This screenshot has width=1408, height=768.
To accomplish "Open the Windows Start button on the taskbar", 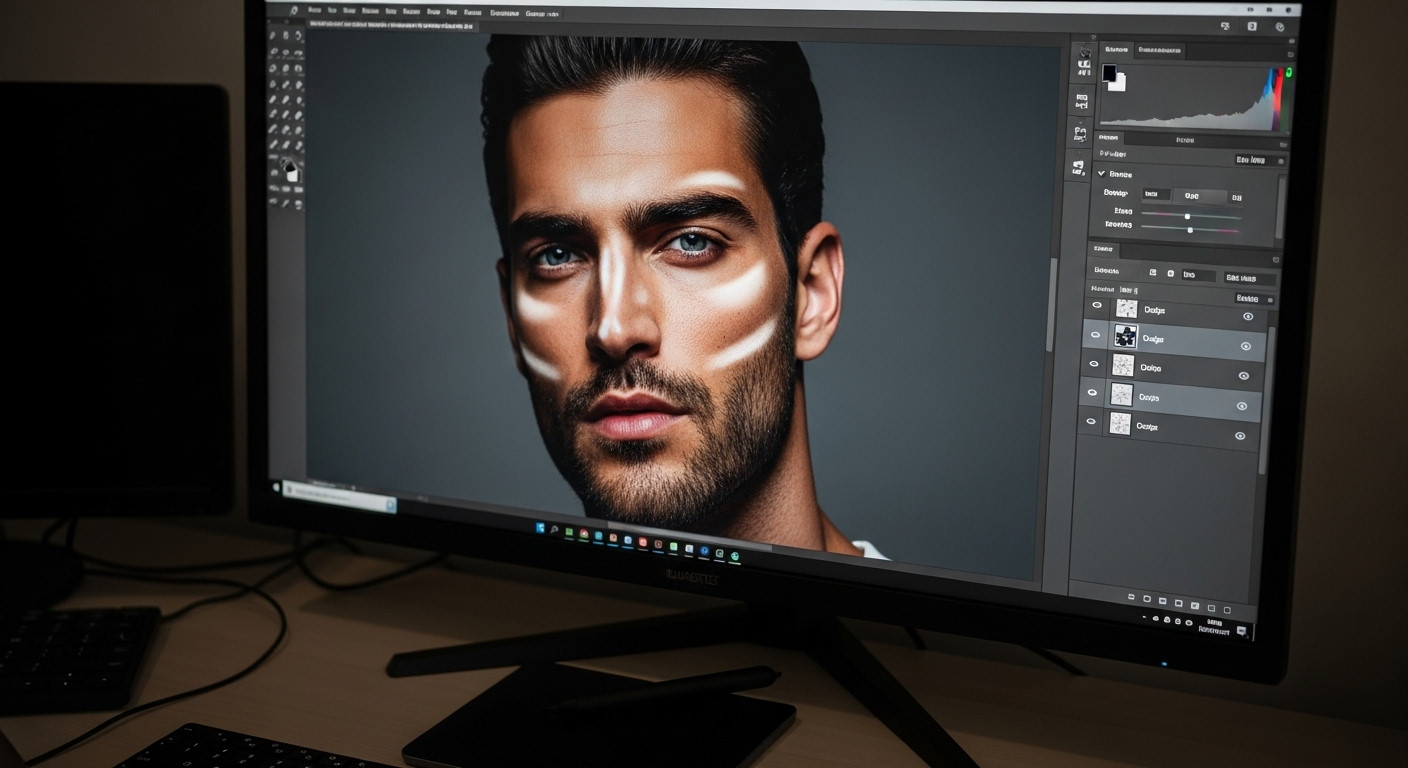I will point(540,528).
